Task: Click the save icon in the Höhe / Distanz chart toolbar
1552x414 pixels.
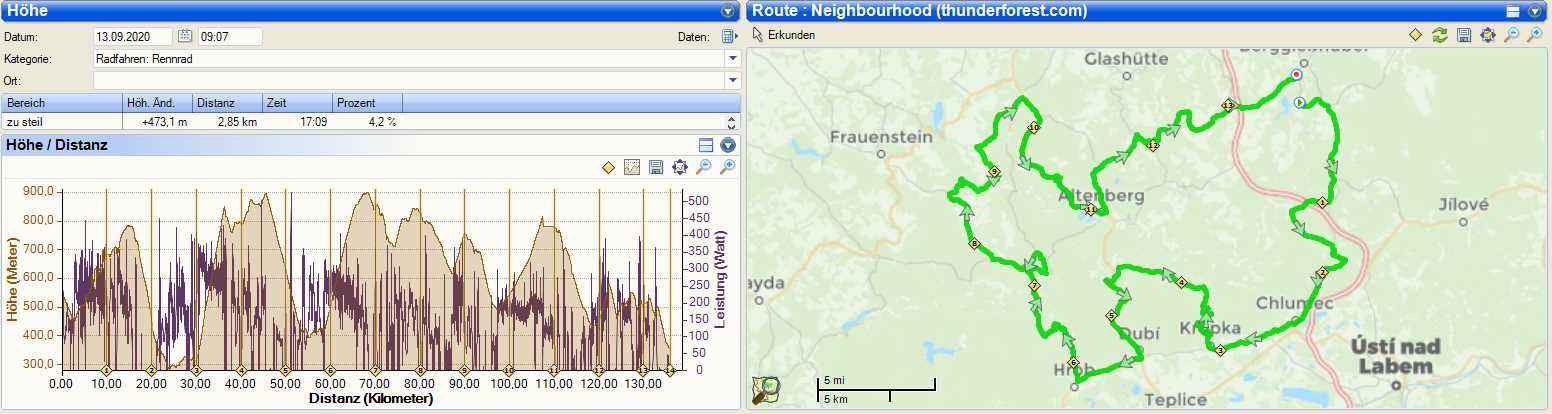Action: [x=656, y=167]
